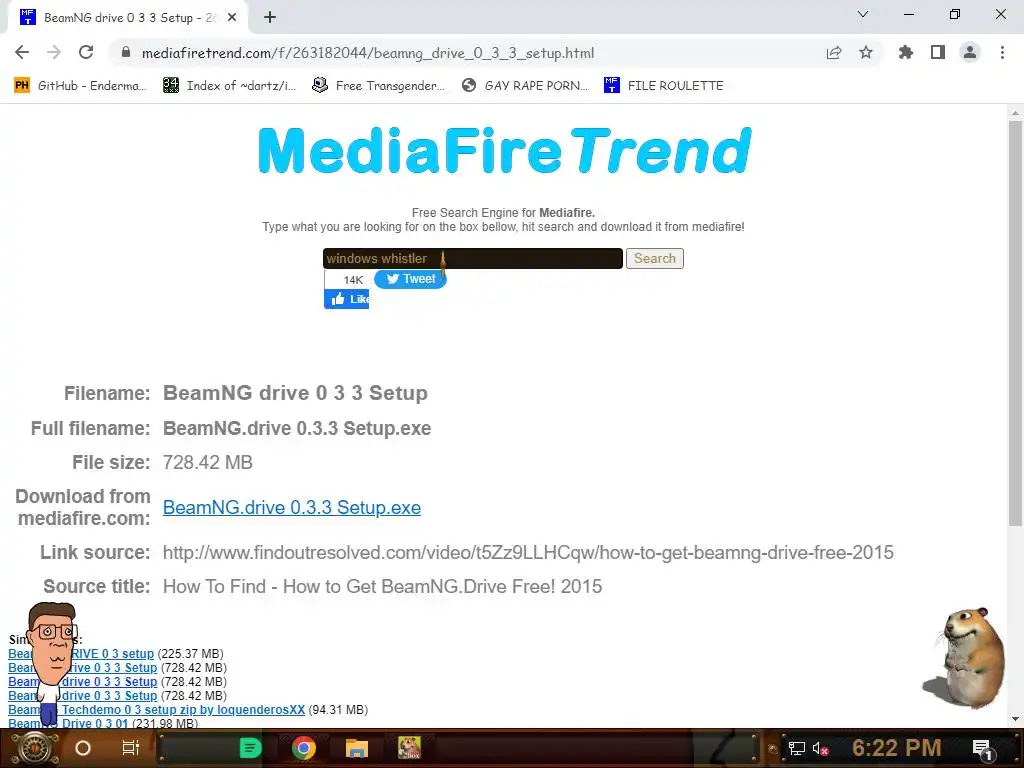Viewport: 1024px width, 768px height.
Task: Open the Chrome three-dot menu
Action: [x=1002, y=52]
